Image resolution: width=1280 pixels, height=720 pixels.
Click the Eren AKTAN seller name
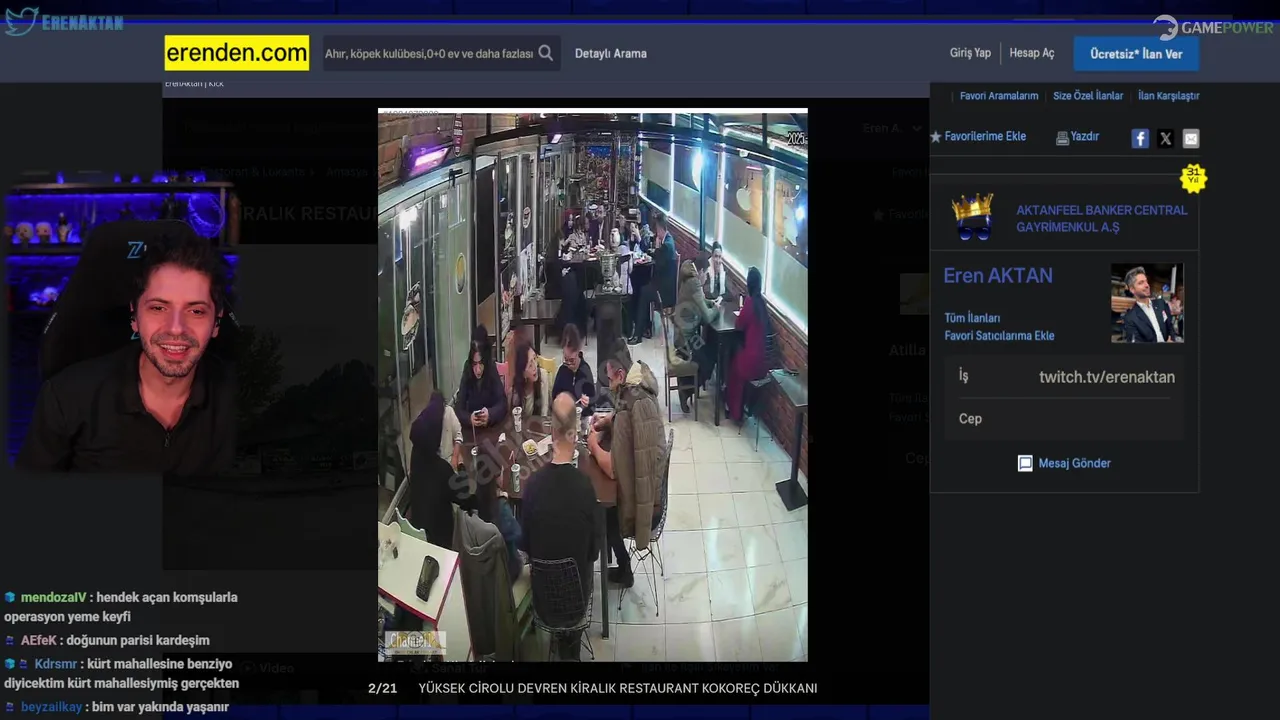998,276
